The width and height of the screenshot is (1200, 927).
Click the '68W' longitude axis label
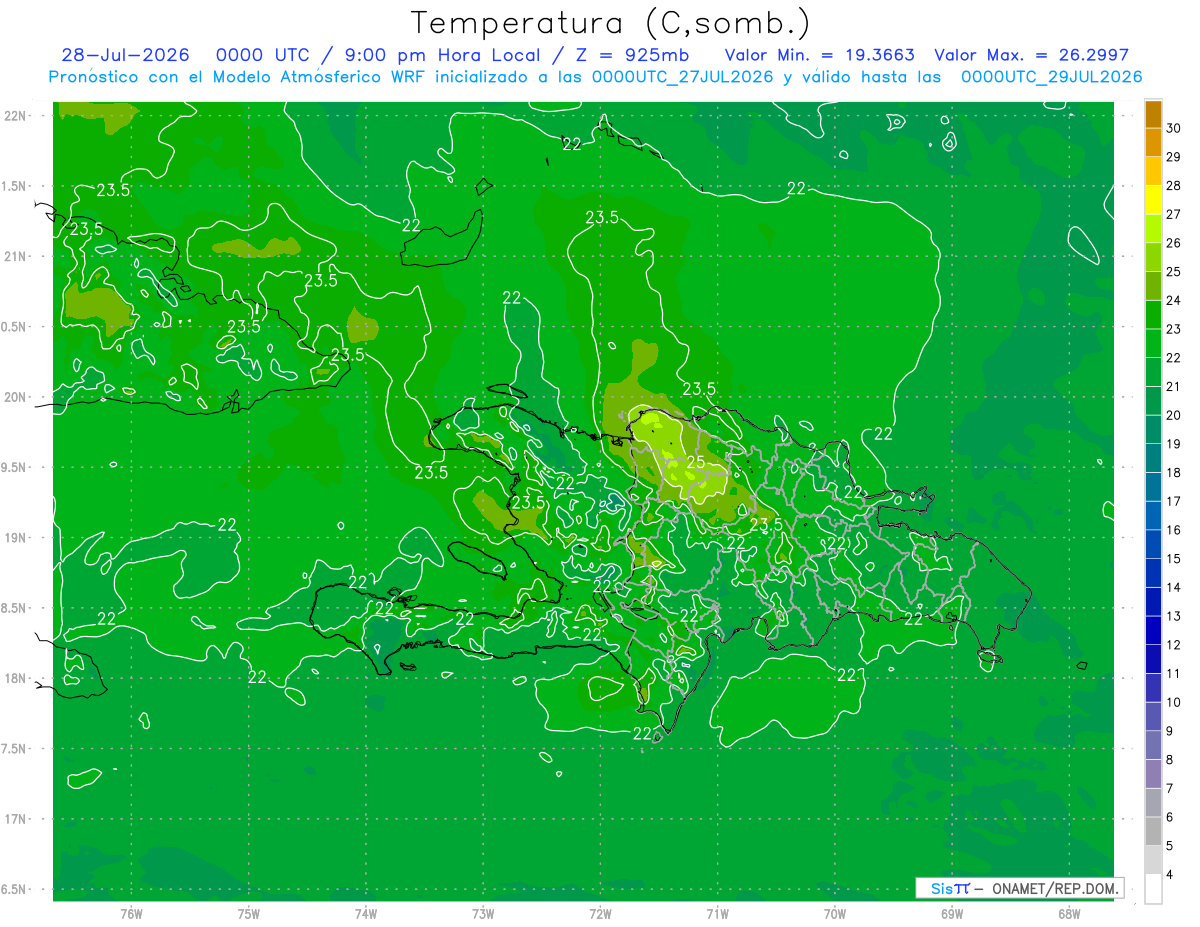(x=1068, y=913)
